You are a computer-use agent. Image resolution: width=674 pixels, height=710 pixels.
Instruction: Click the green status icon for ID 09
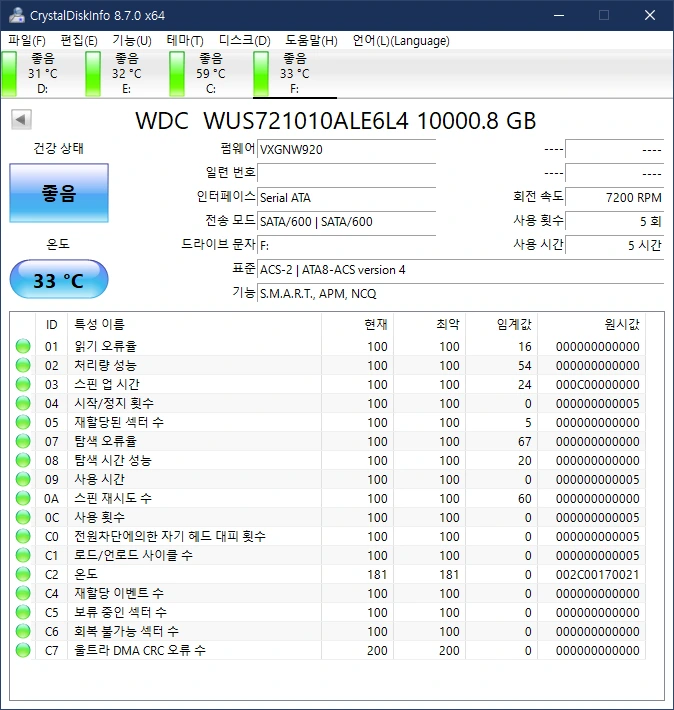[x=23, y=480]
